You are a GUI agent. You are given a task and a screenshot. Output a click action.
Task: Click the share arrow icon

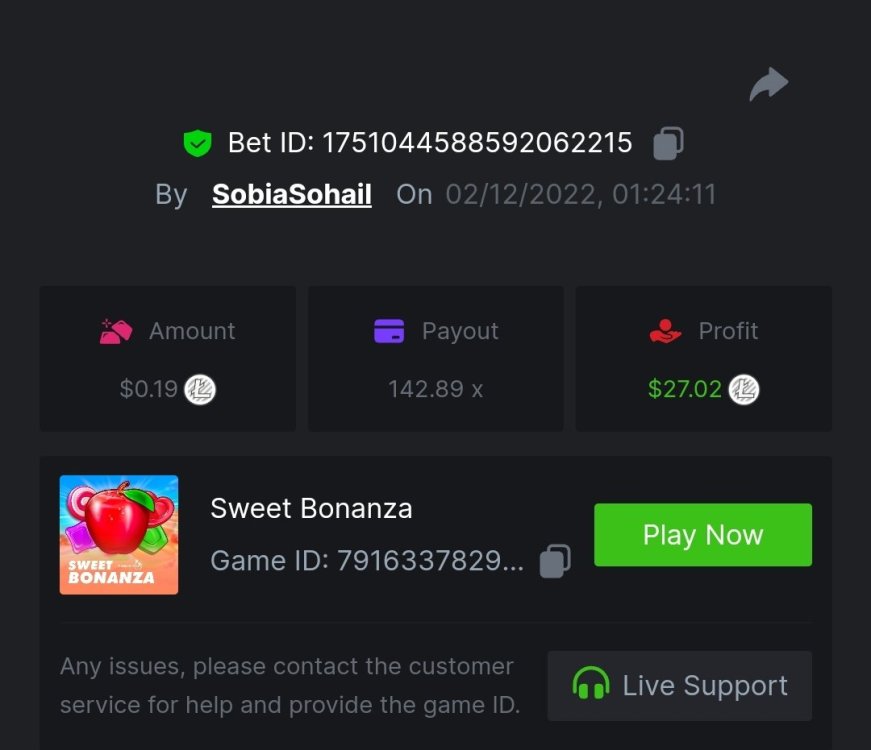[768, 84]
